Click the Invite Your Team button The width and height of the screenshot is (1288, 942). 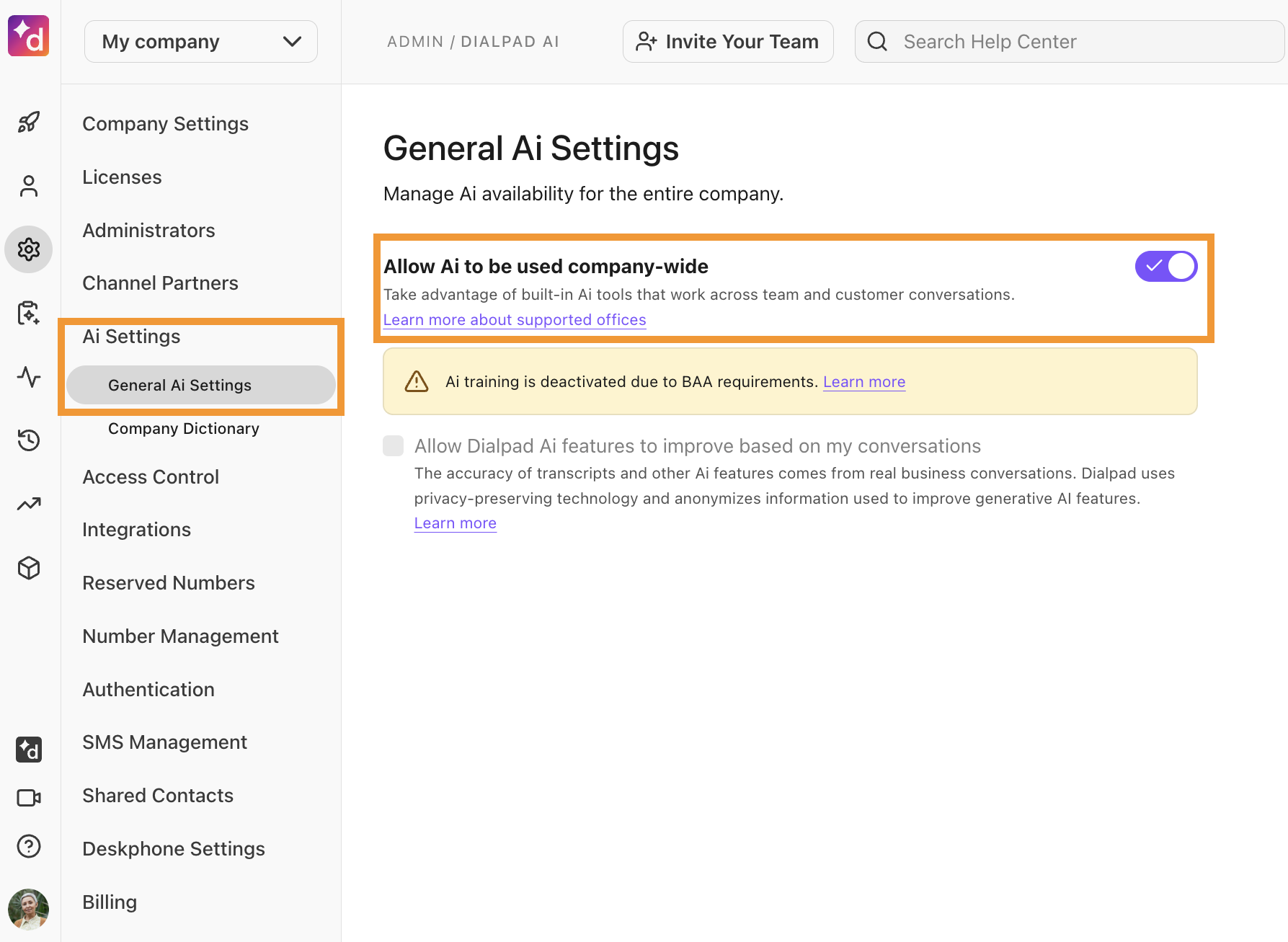pyautogui.click(x=728, y=42)
